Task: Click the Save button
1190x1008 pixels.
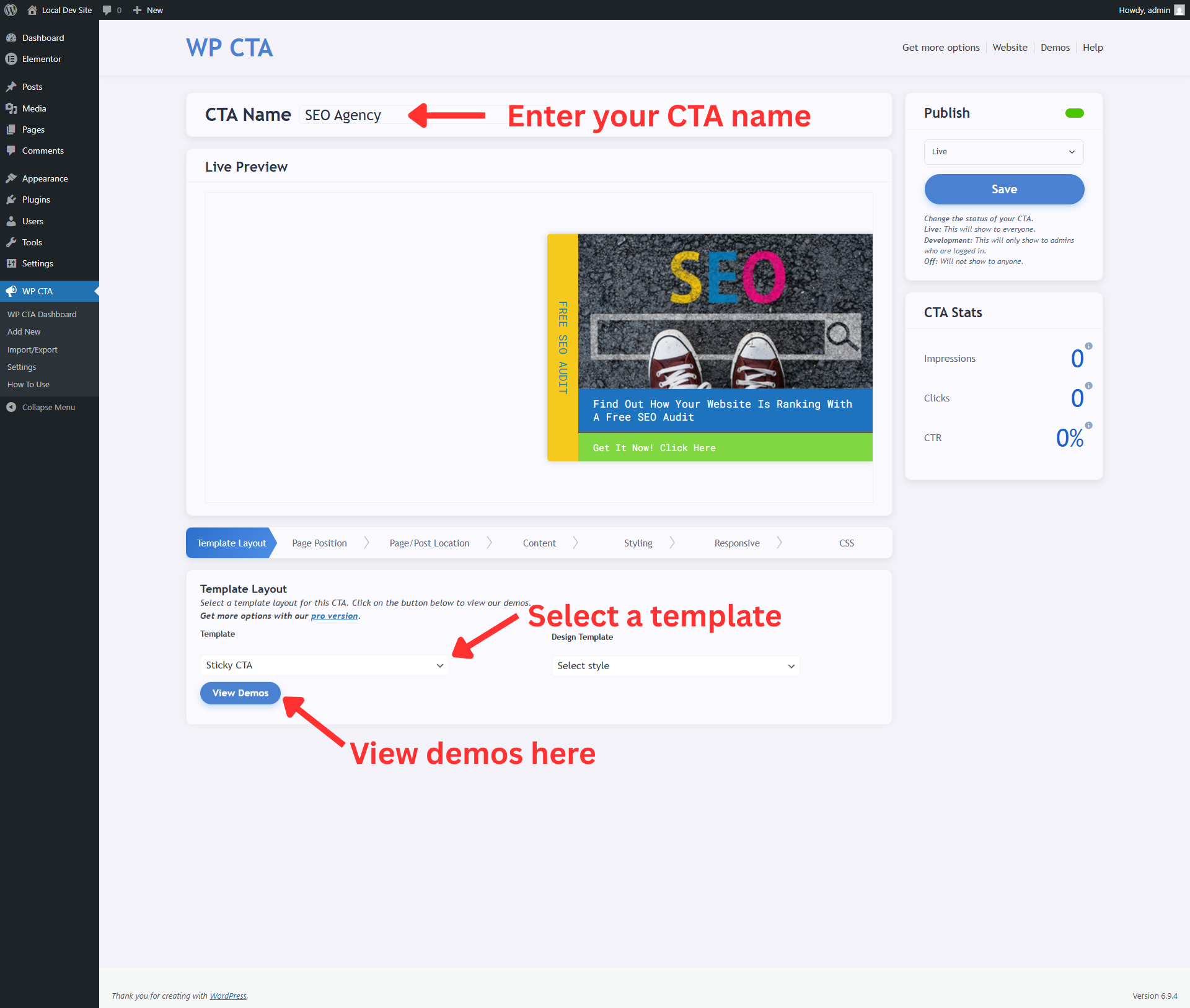Action: [1003, 189]
